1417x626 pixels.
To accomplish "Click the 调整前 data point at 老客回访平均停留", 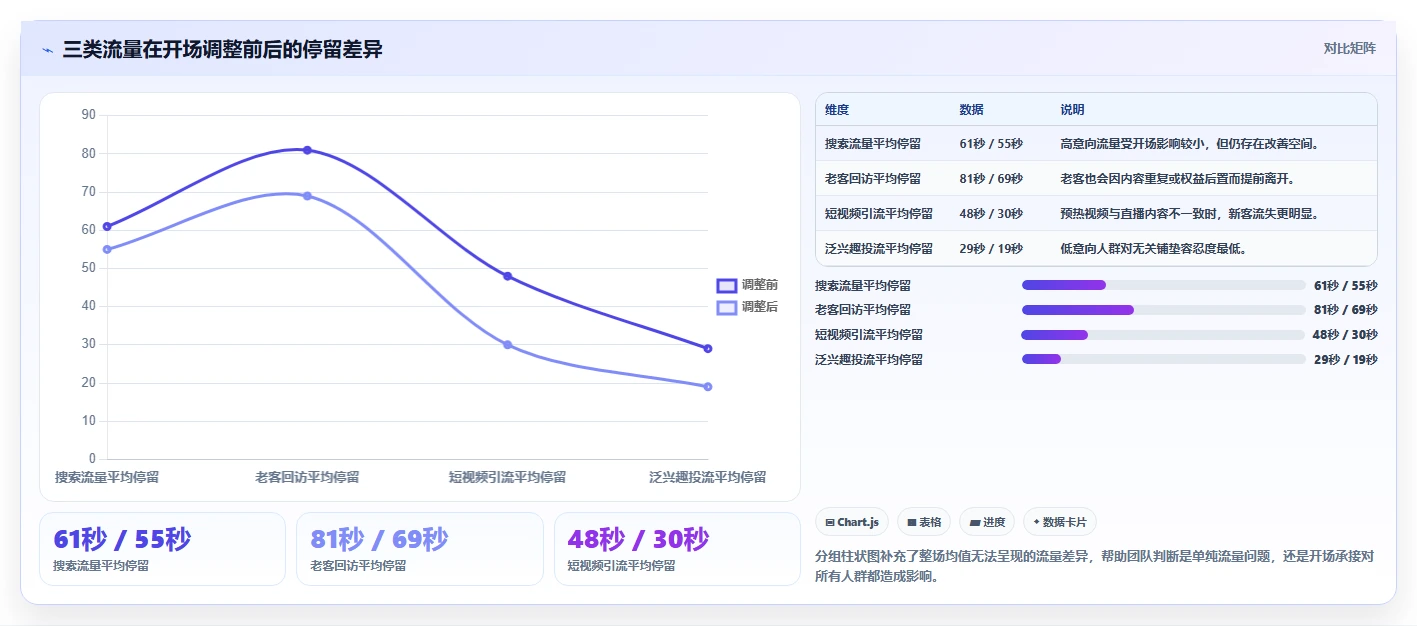I will click(307, 150).
